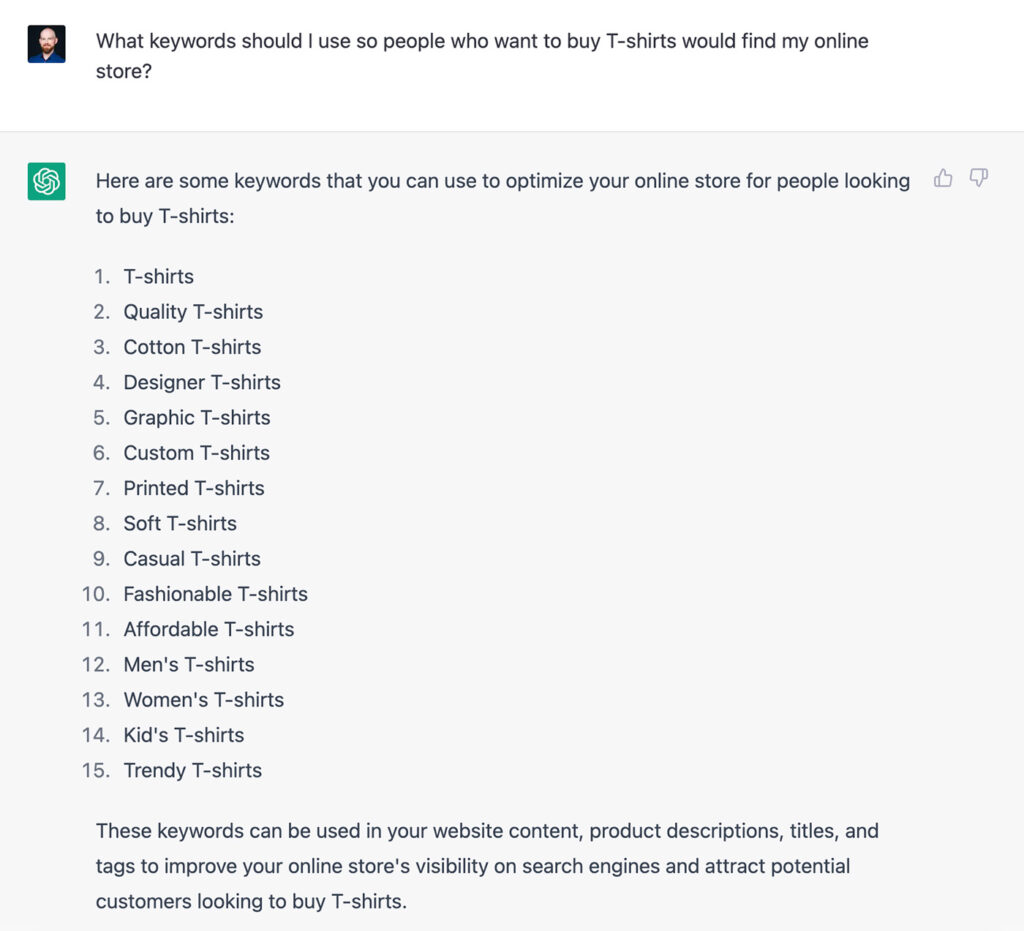This screenshot has height=931, width=1024.
Task: Click "Printed T-shirts" entry
Action: pyautogui.click(x=194, y=488)
